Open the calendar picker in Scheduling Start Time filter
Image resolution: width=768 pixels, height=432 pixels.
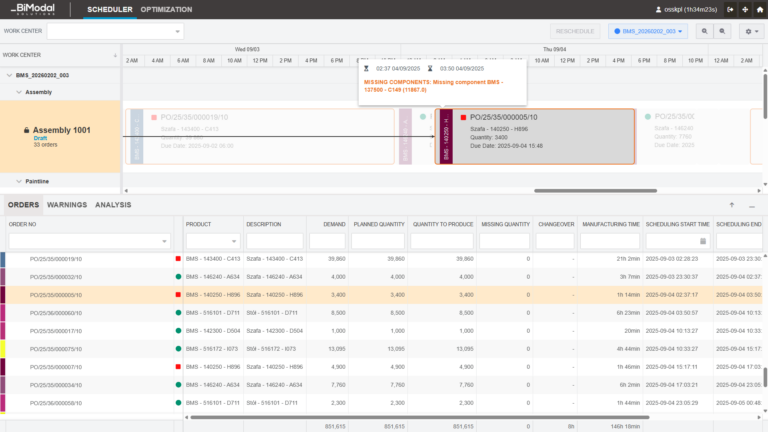[702, 241]
